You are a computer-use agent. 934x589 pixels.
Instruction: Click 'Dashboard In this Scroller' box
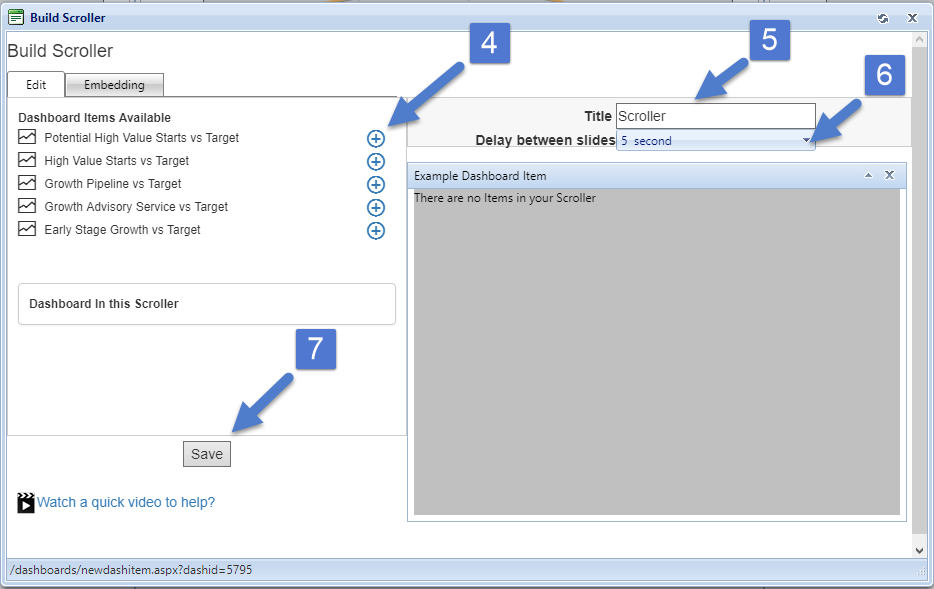[207, 304]
